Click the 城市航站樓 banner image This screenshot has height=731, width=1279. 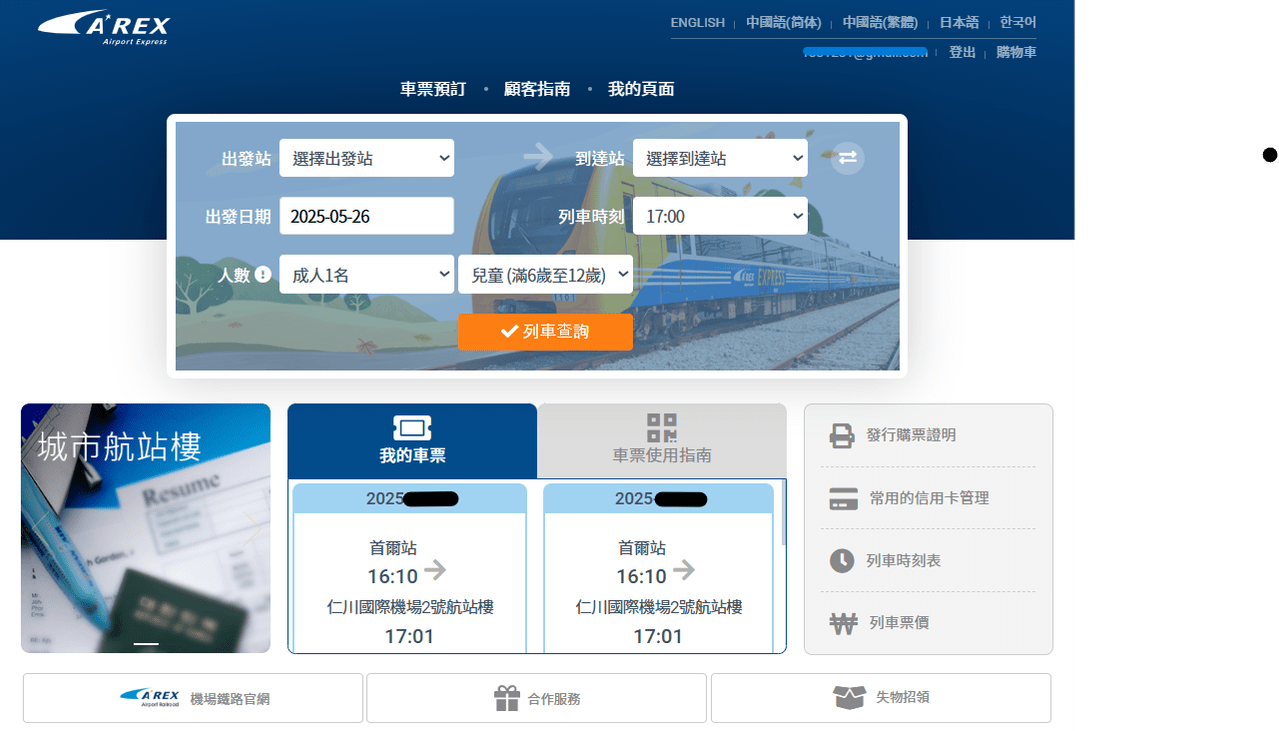(x=146, y=528)
